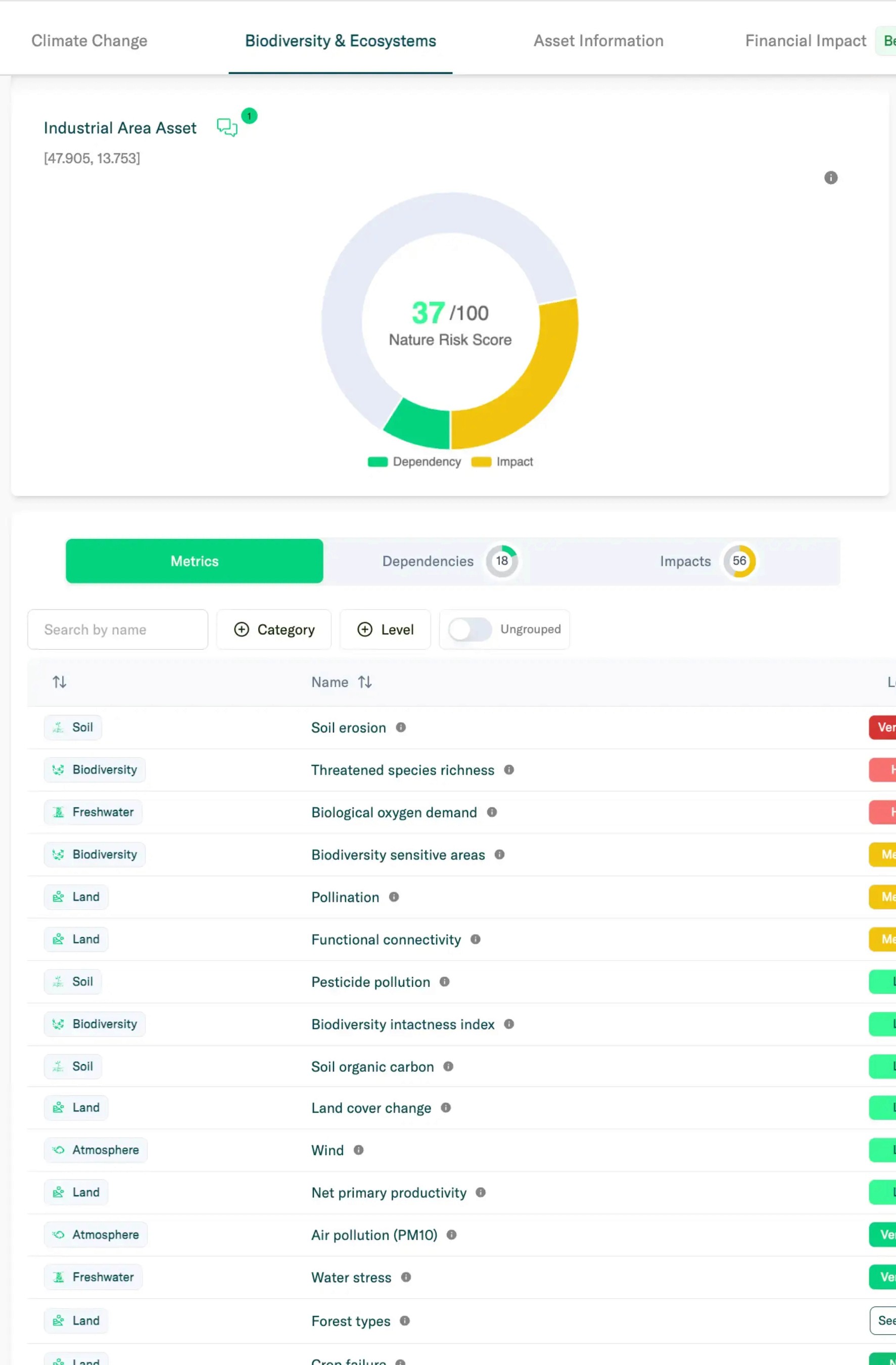Image resolution: width=896 pixels, height=1365 pixels.
Task: Open the Level filter dropdown
Action: [385, 630]
